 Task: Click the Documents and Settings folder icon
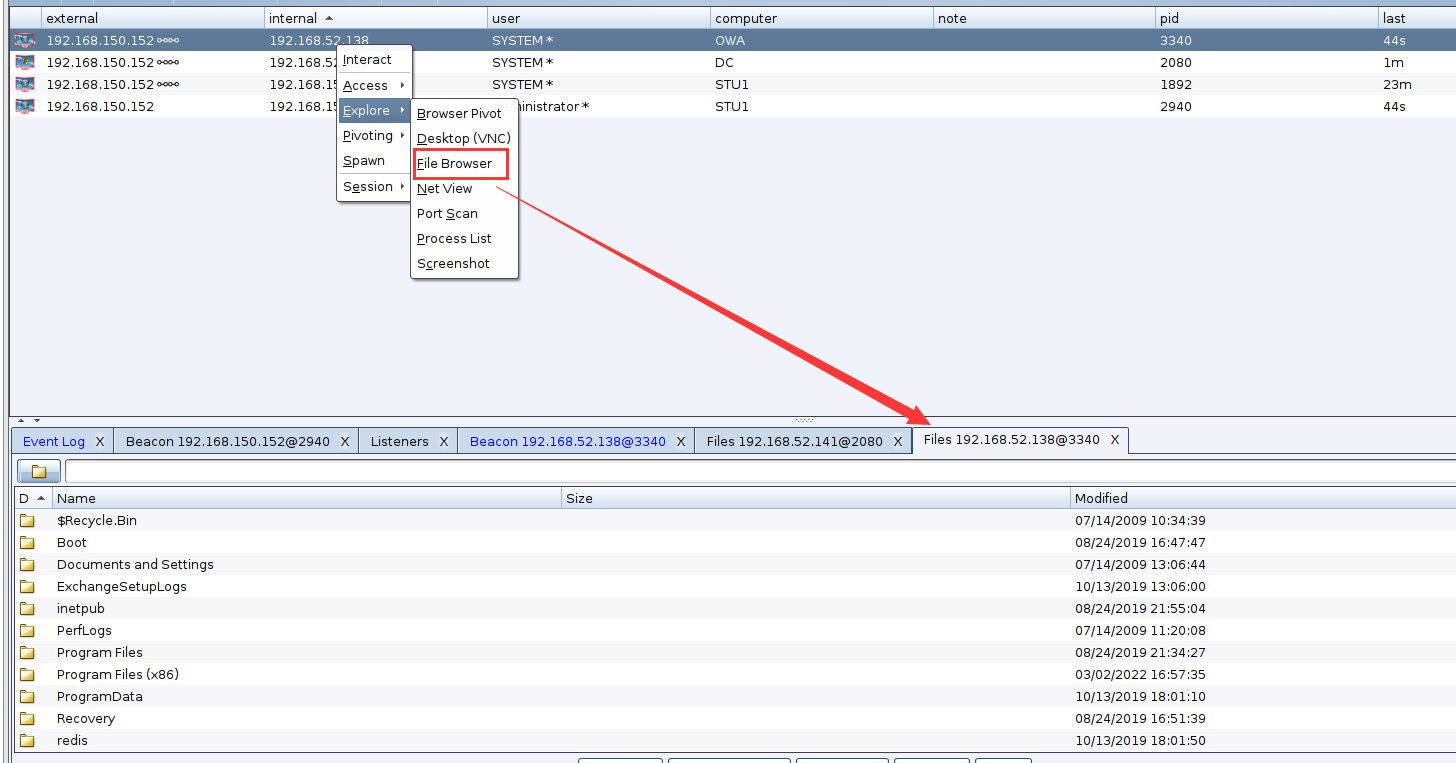(27, 564)
